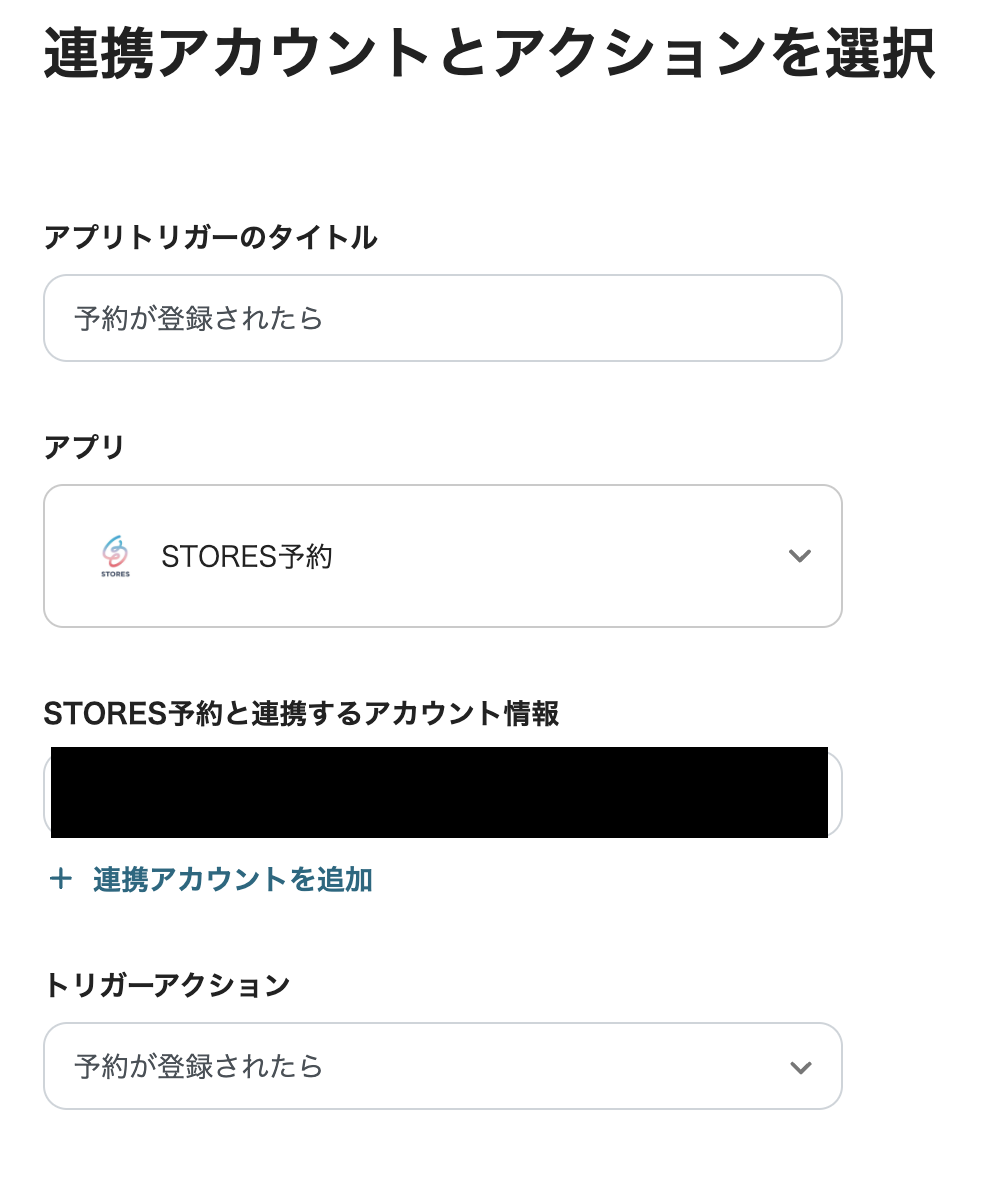Expand the アプリ dropdown chevron
Screen dimensions: 1006x1186
799,556
